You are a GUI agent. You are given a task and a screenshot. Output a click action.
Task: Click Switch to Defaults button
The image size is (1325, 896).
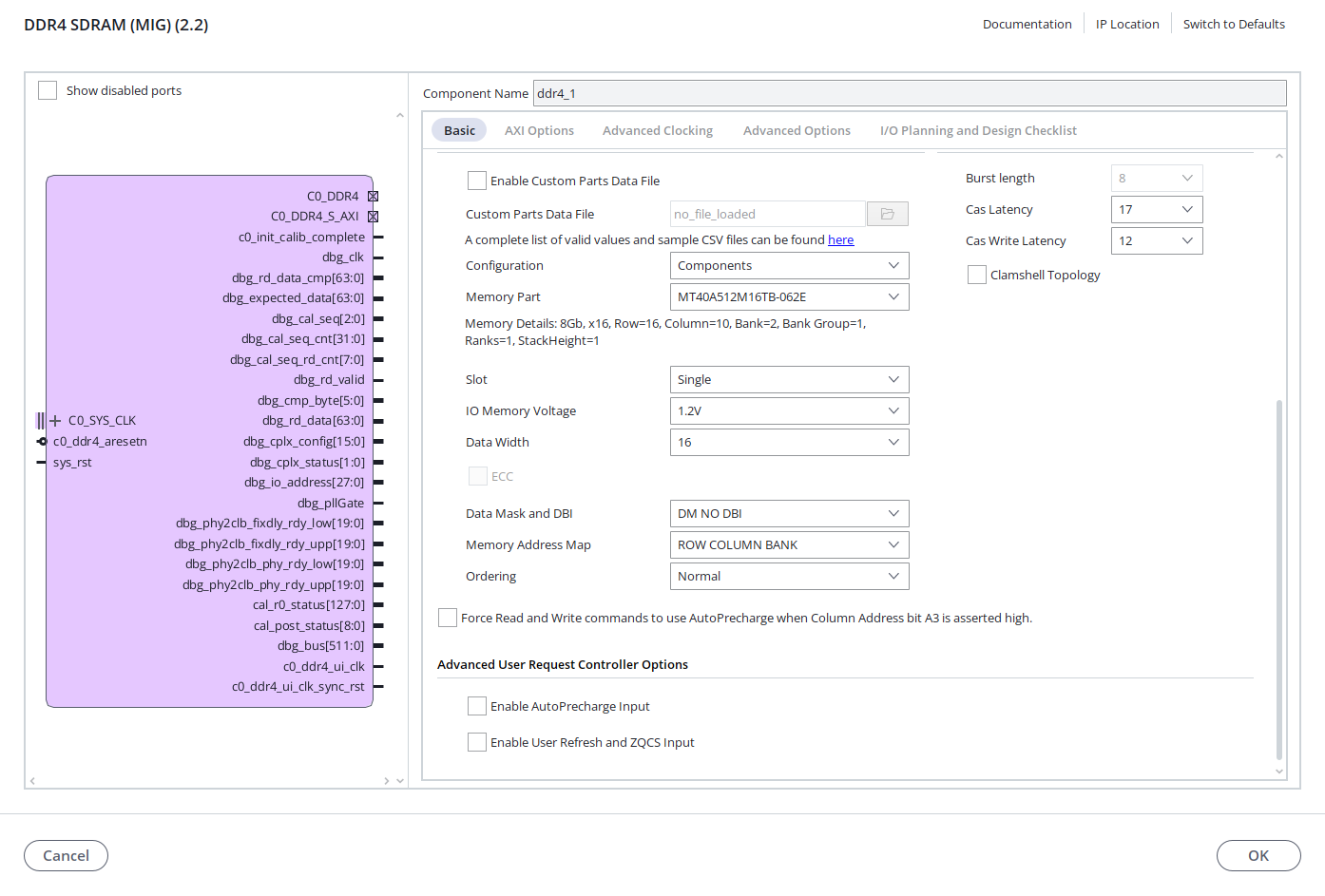[1234, 24]
